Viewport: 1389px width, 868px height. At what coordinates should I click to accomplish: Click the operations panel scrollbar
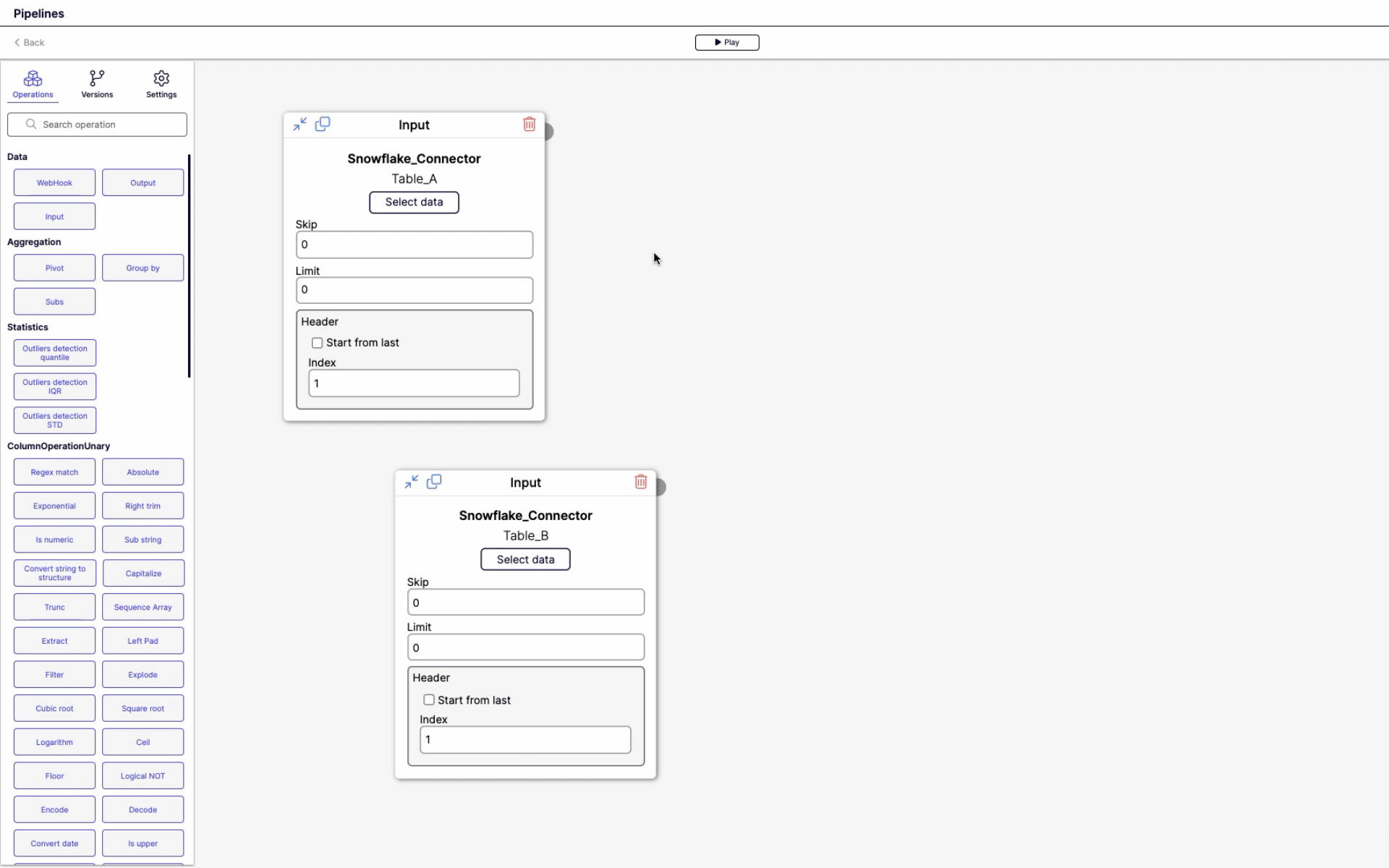[189, 264]
